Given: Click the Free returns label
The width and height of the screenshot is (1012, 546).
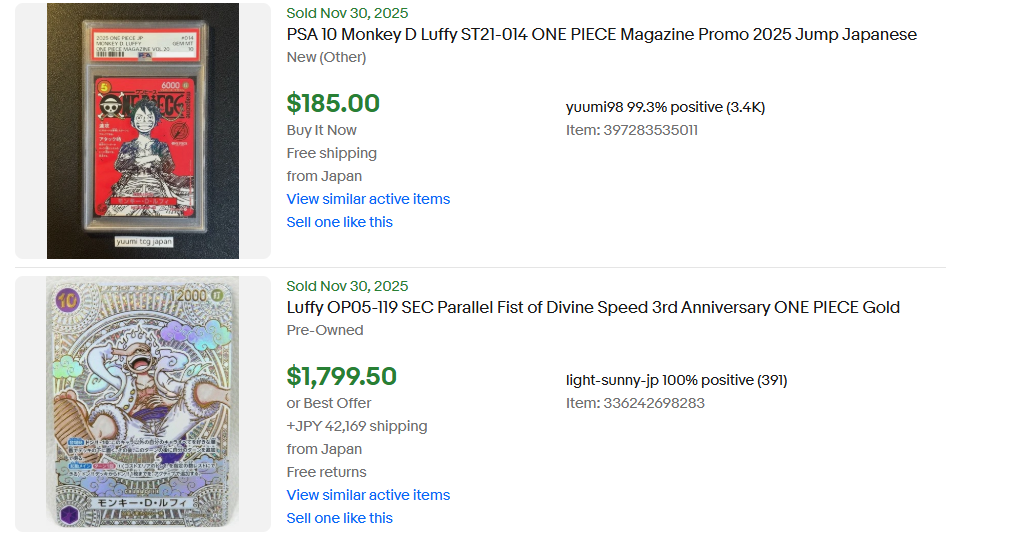Looking at the screenshot, I should (326, 472).
